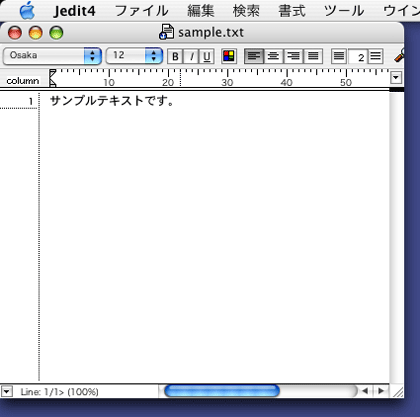Center align the text

[273, 56]
